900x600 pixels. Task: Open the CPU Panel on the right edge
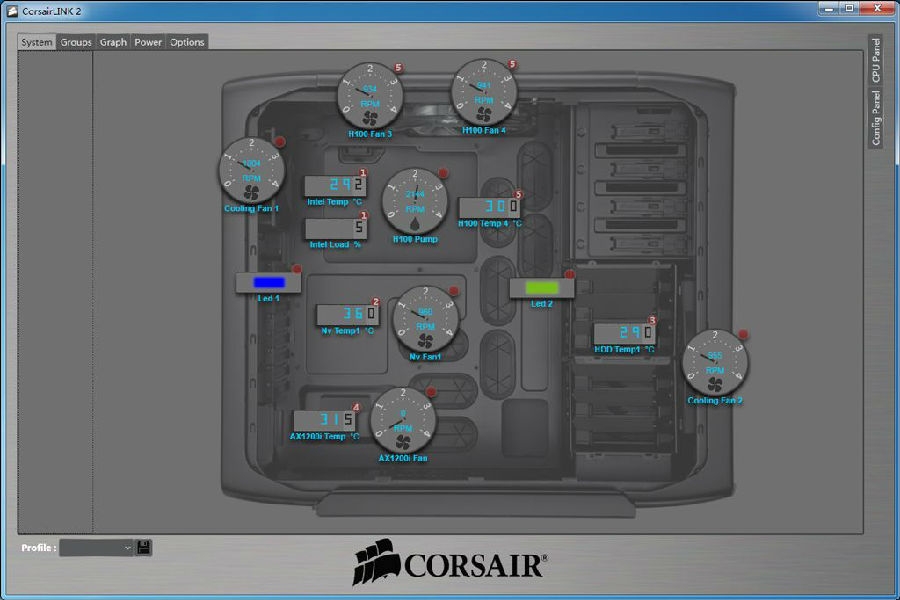click(874, 58)
